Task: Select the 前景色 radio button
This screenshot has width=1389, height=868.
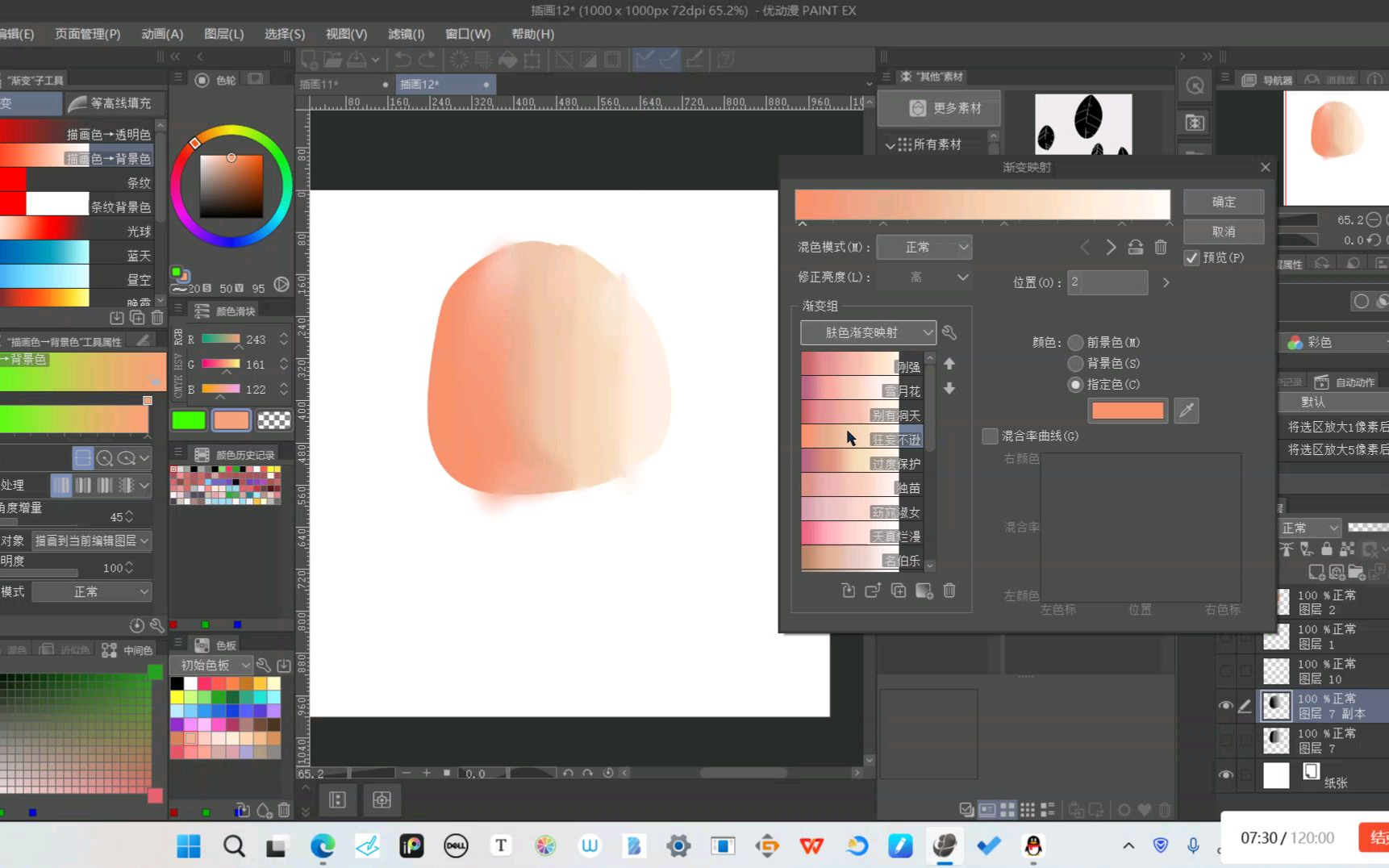Action: (1075, 343)
